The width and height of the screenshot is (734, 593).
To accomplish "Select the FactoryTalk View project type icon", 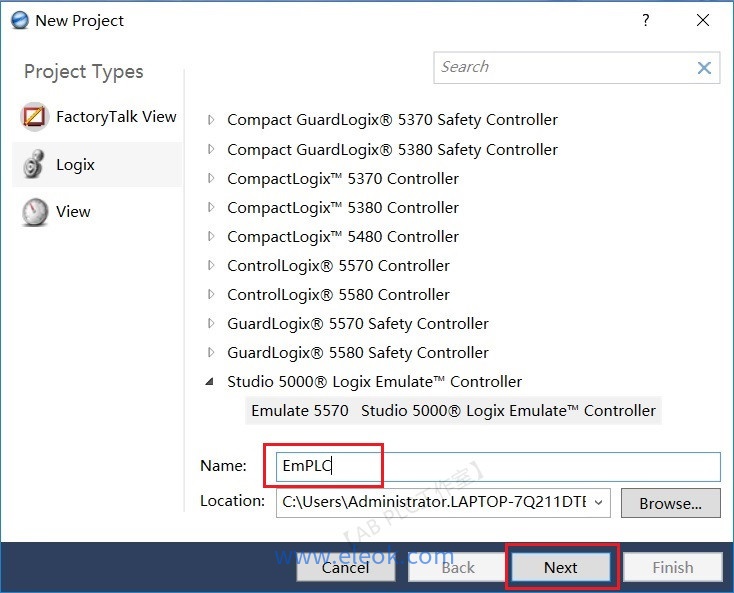I will point(35,117).
